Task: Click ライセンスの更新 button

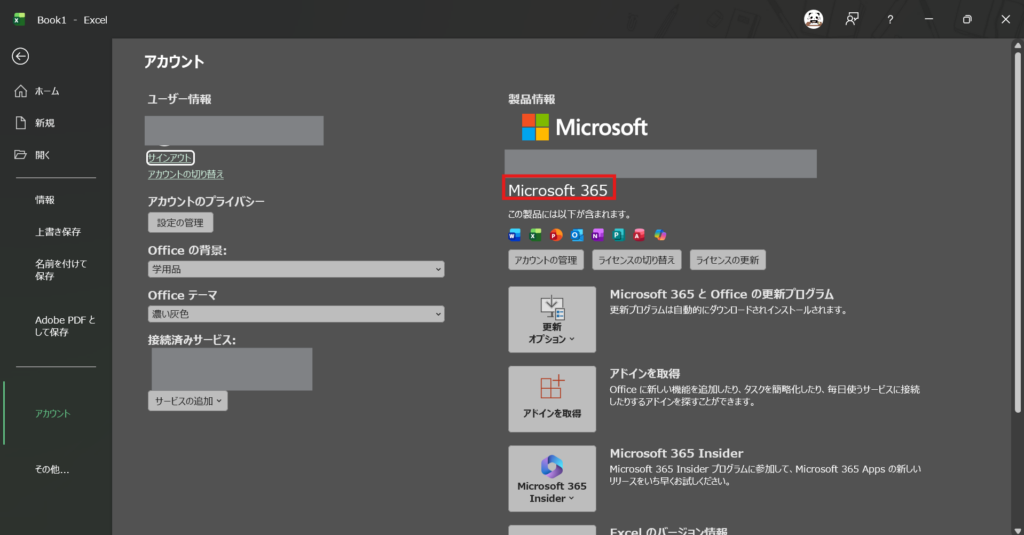Action: (728, 260)
